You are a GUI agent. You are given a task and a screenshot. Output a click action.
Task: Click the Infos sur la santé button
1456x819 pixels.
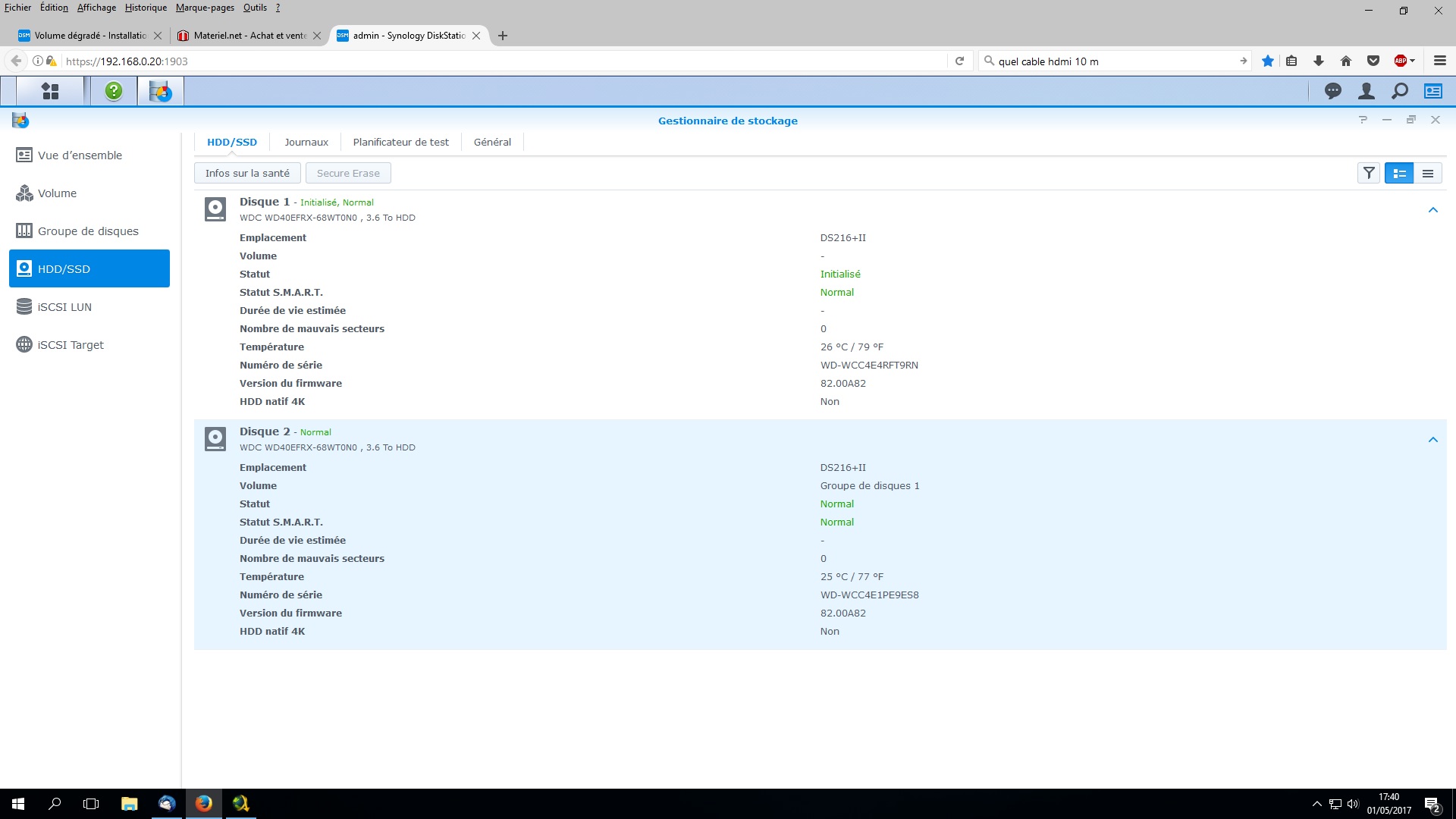click(247, 174)
